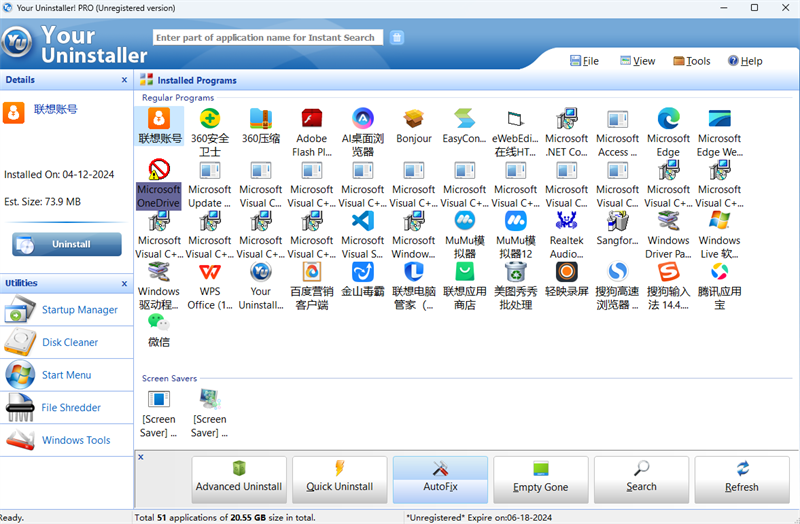Select the Your Uninstaller program icon
Image resolution: width=800 pixels, height=524 pixels.
(x=260, y=273)
